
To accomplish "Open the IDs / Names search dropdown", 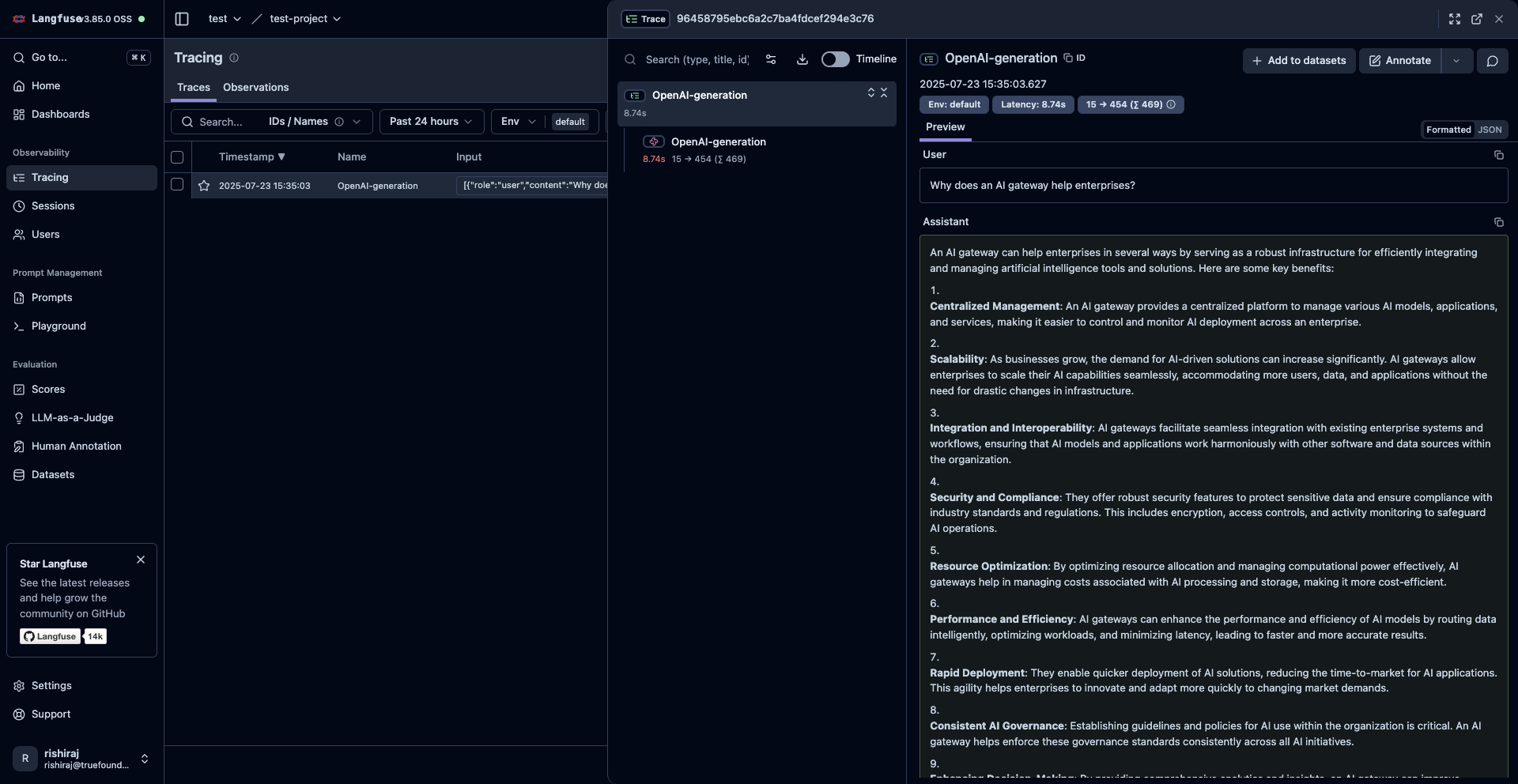I will [315, 122].
